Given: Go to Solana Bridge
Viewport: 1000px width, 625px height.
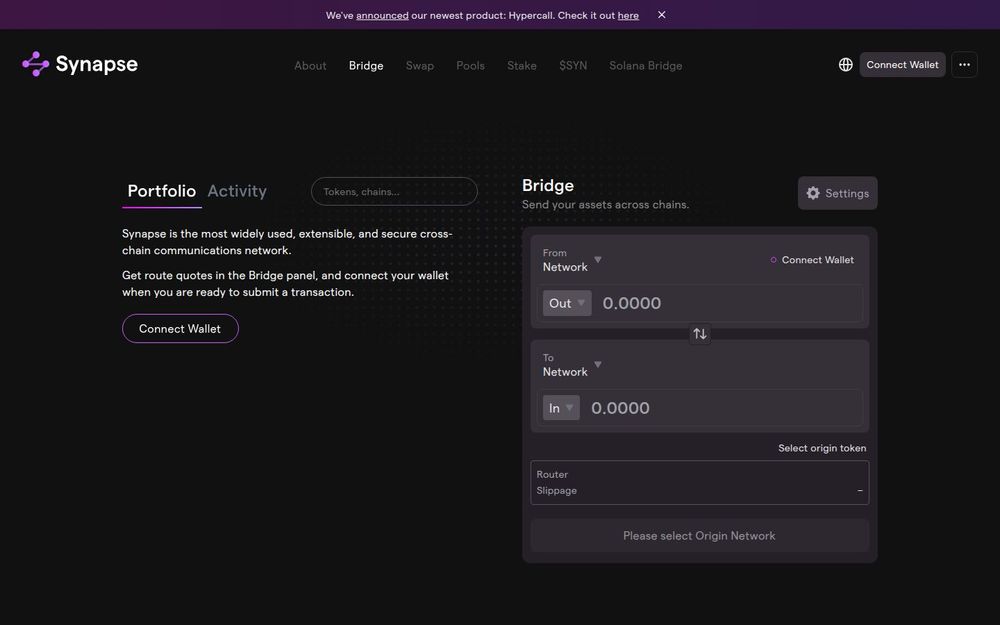Looking at the screenshot, I should click(x=645, y=66).
